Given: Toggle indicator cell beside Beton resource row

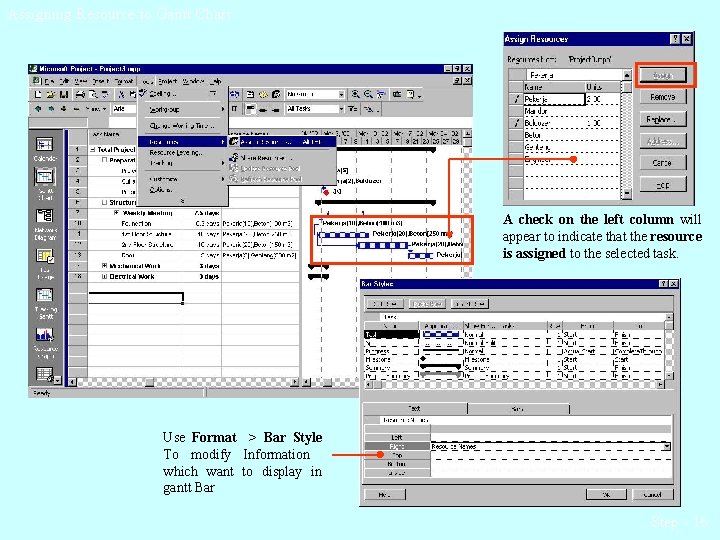Looking at the screenshot, I should pyautogui.click(x=517, y=135).
